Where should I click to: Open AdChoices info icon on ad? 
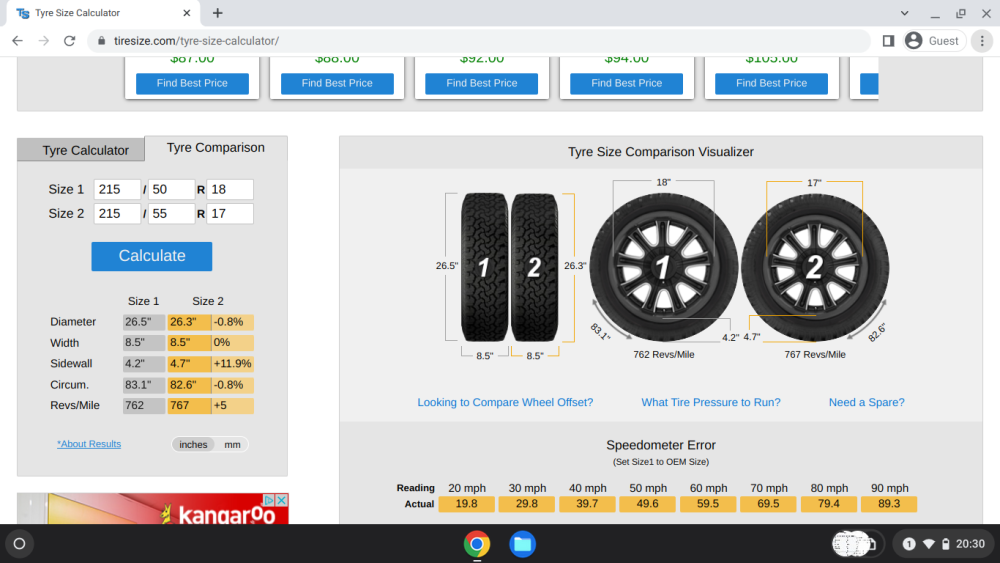point(270,500)
